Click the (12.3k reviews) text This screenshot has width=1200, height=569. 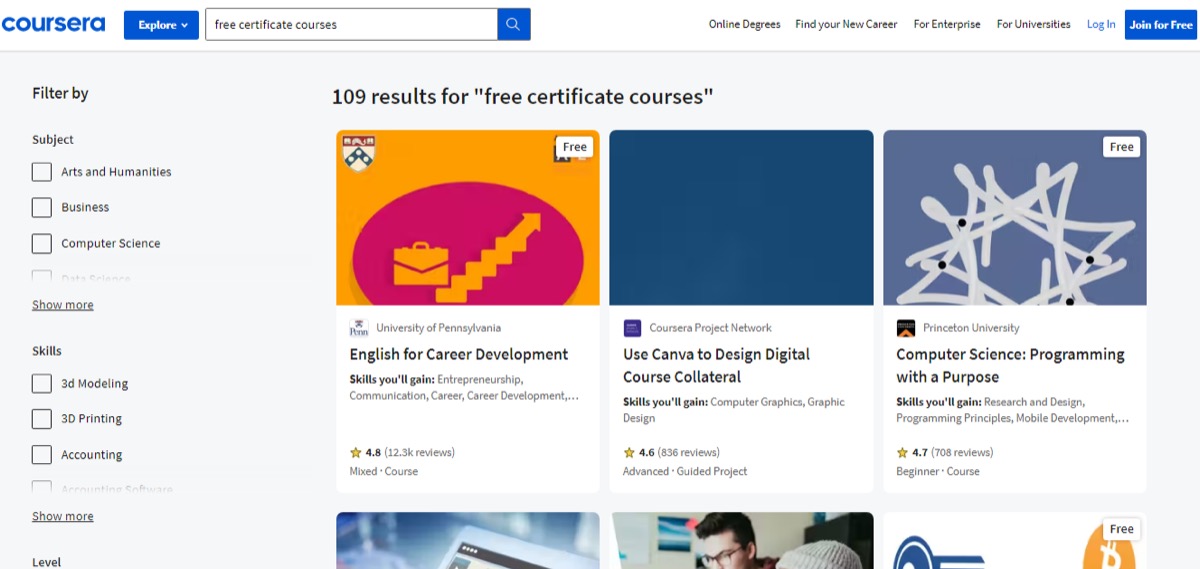coord(420,452)
